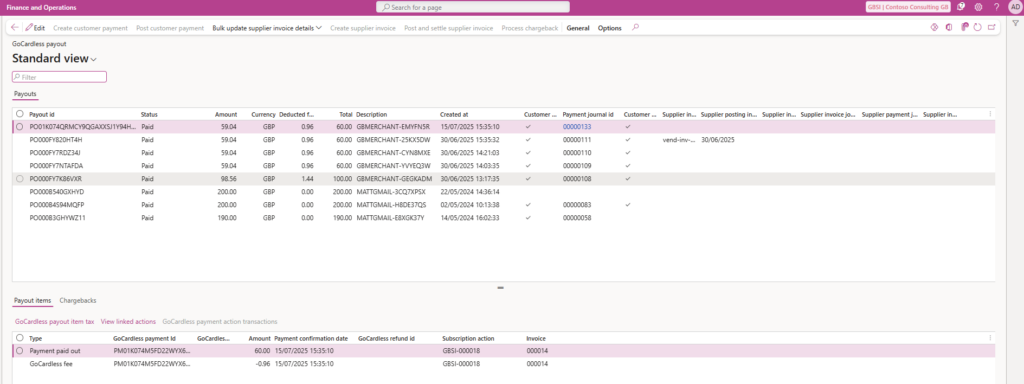Sort by Payment confirmation date column header
The height and width of the screenshot is (384, 1024).
[x=311, y=338]
